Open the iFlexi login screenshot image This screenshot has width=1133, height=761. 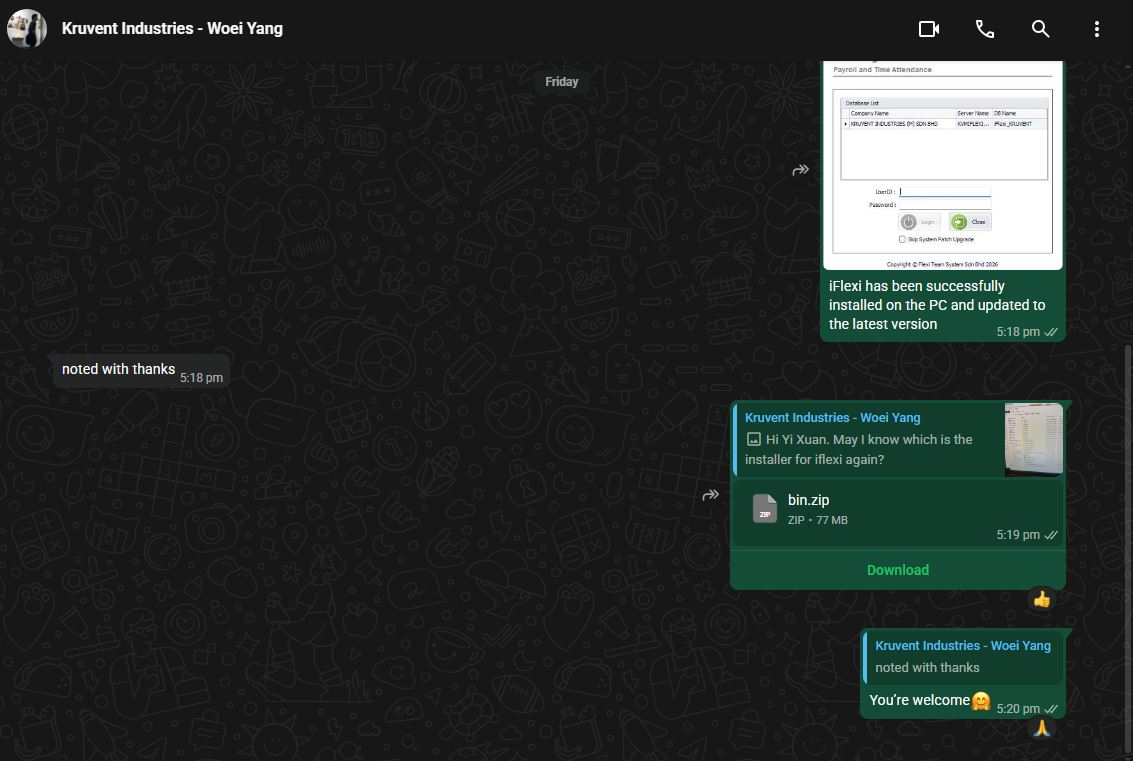pos(943,165)
